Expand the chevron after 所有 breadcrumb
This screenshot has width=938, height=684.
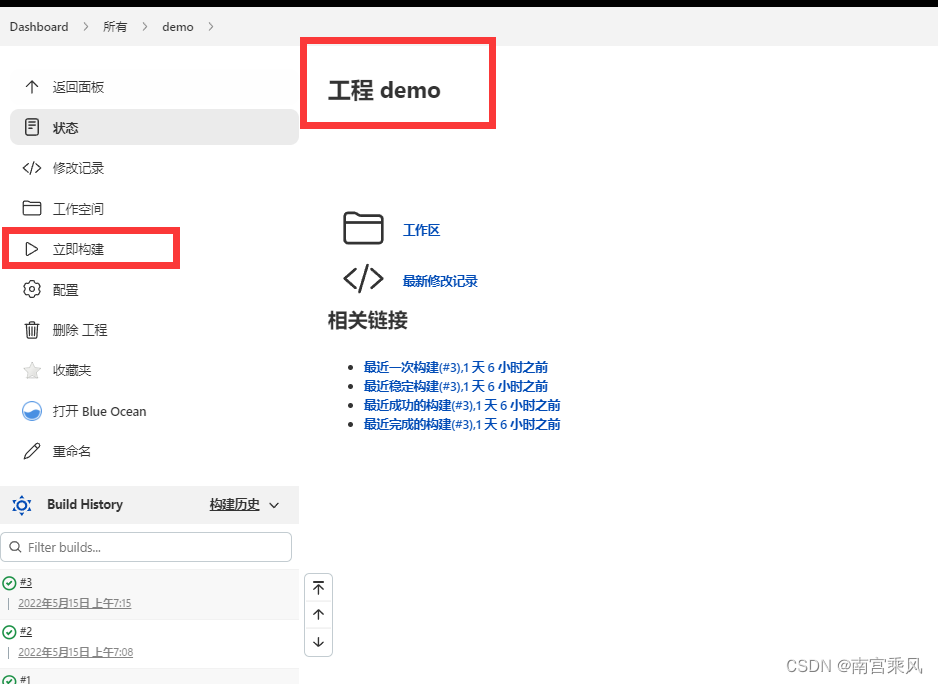[145, 26]
